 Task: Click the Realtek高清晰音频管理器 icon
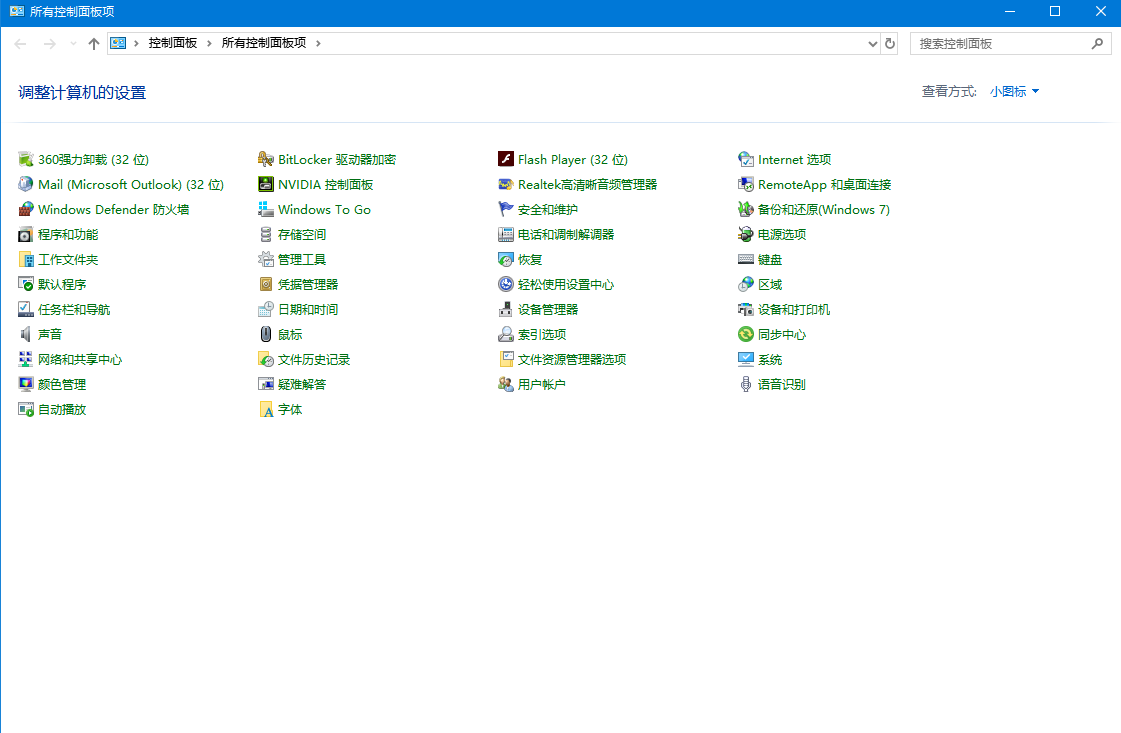coord(506,184)
